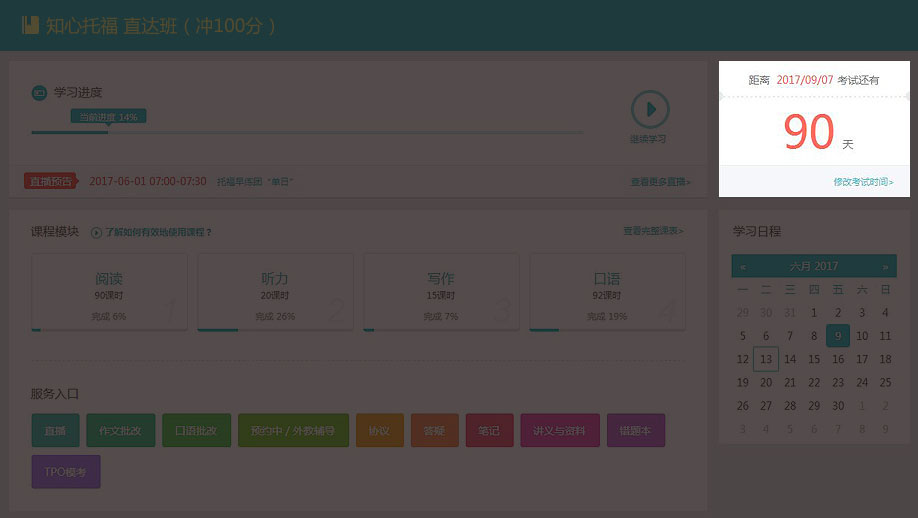Go to previous month in calendar

point(742,267)
